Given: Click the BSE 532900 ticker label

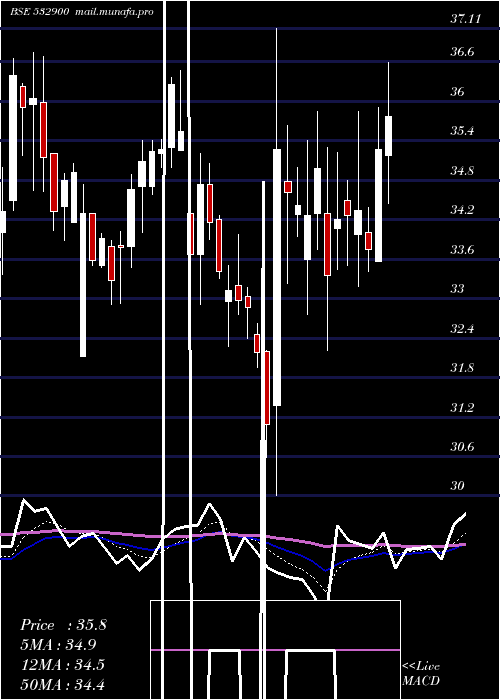Looking at the screenshot, I should click(x=39, y=12).
